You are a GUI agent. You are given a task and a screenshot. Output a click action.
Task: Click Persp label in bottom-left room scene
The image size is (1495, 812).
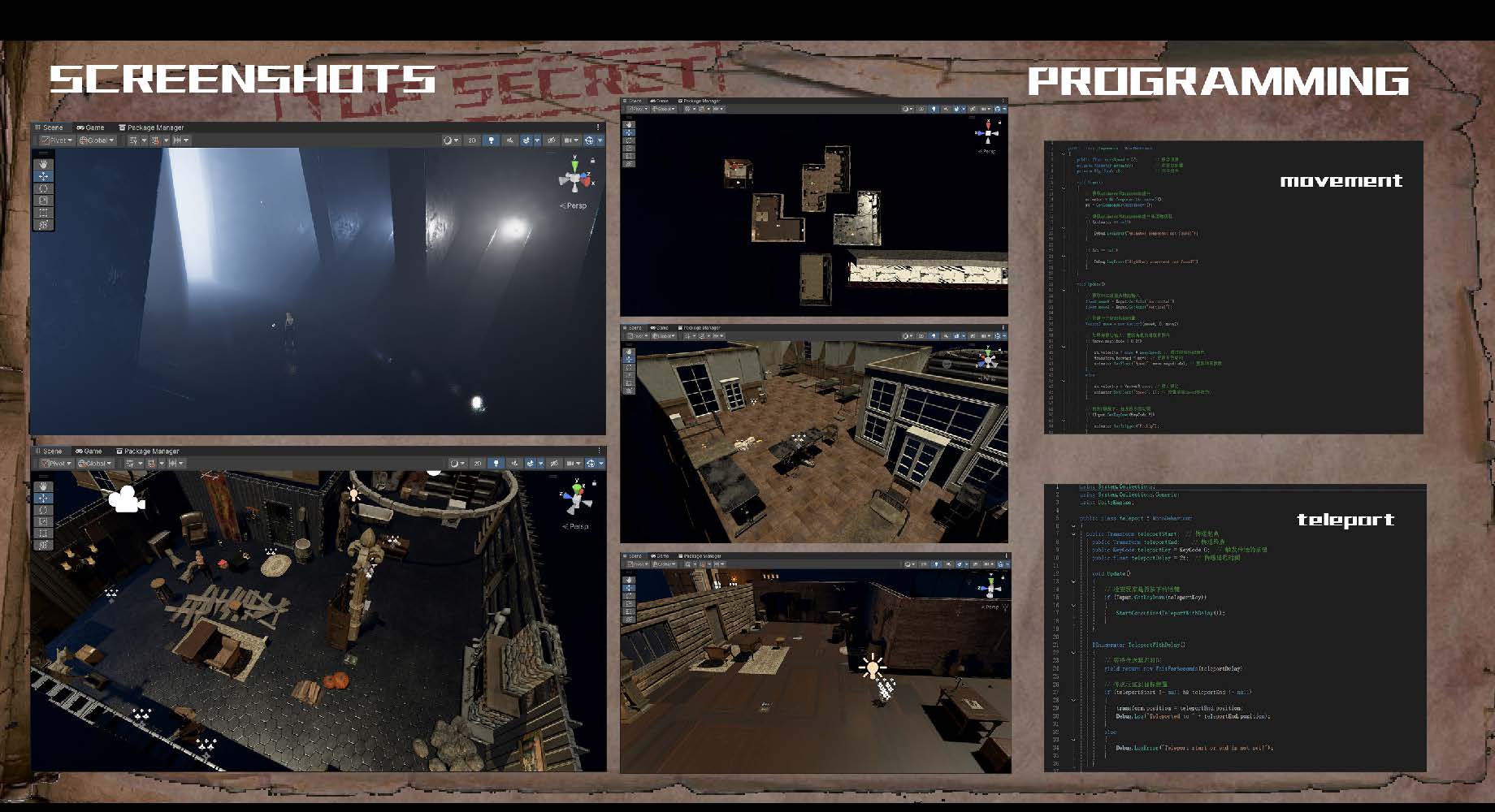[576, 527]
